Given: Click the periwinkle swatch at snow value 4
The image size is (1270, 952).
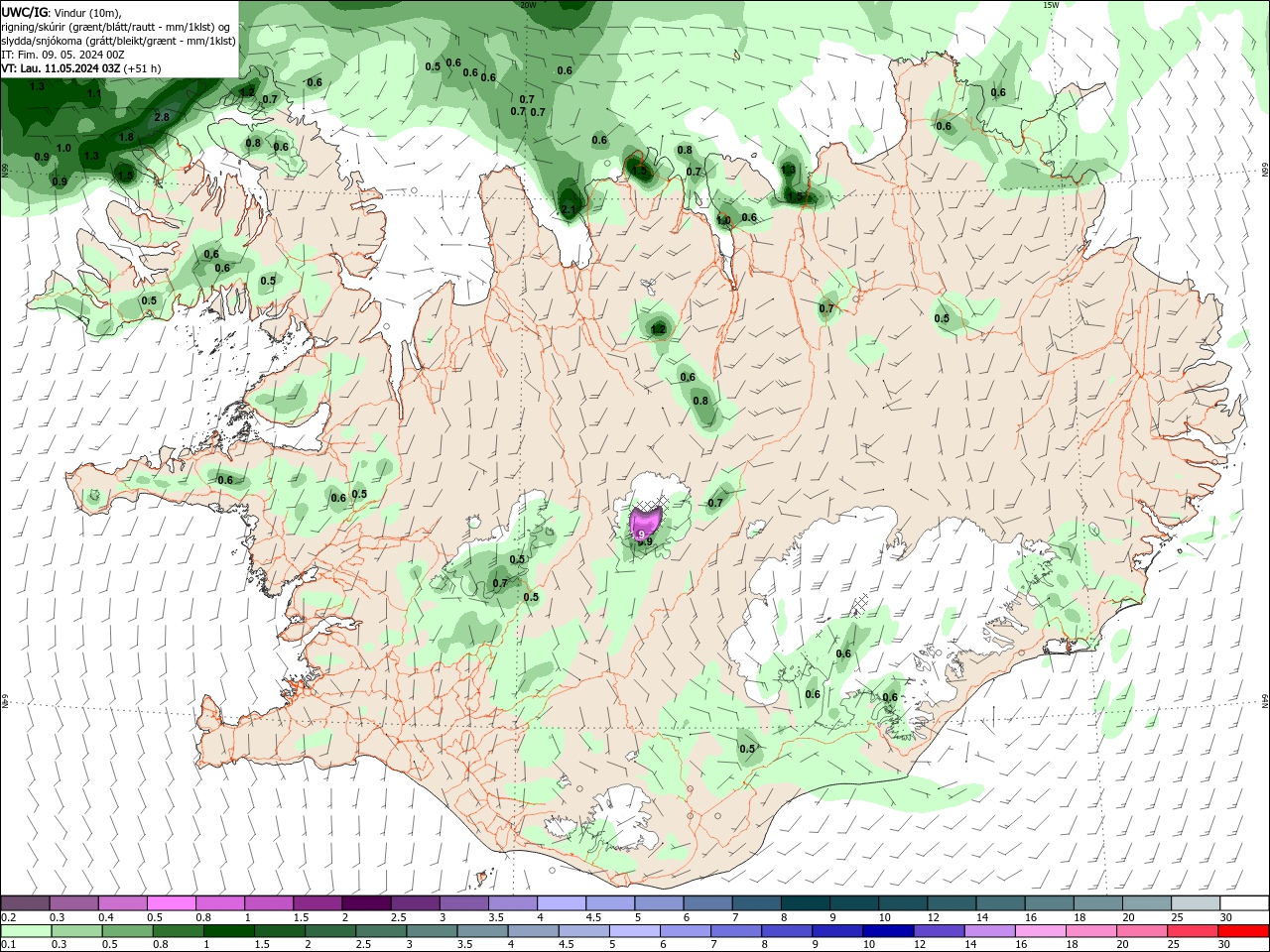Looking at the screenshot, I should tap(562, 903).
